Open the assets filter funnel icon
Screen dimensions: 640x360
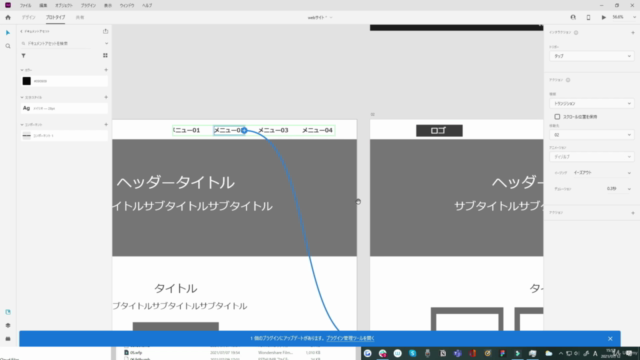pos(24,56)
